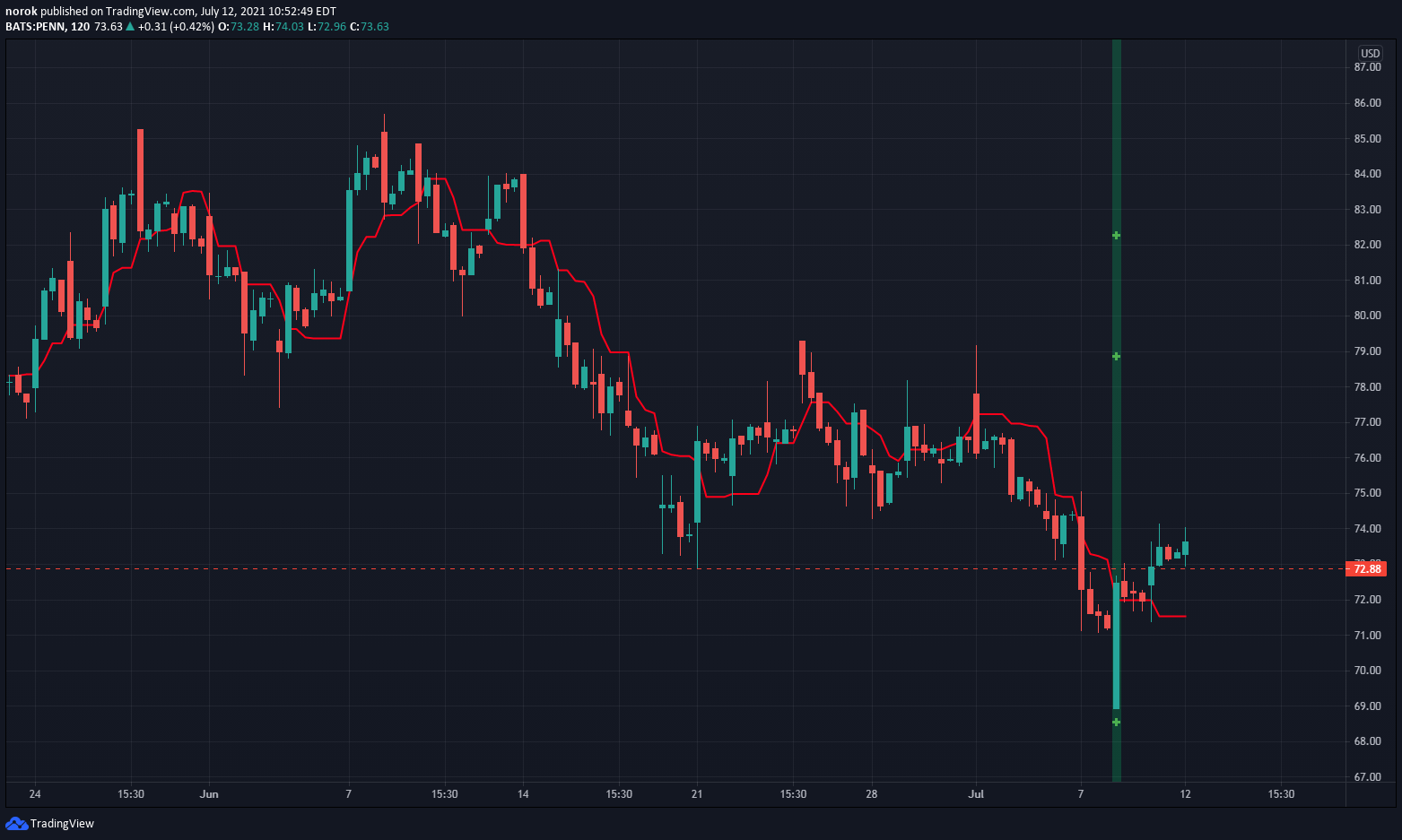
Task: Click the '21' date axis label
Action: (x=697, y=794)
